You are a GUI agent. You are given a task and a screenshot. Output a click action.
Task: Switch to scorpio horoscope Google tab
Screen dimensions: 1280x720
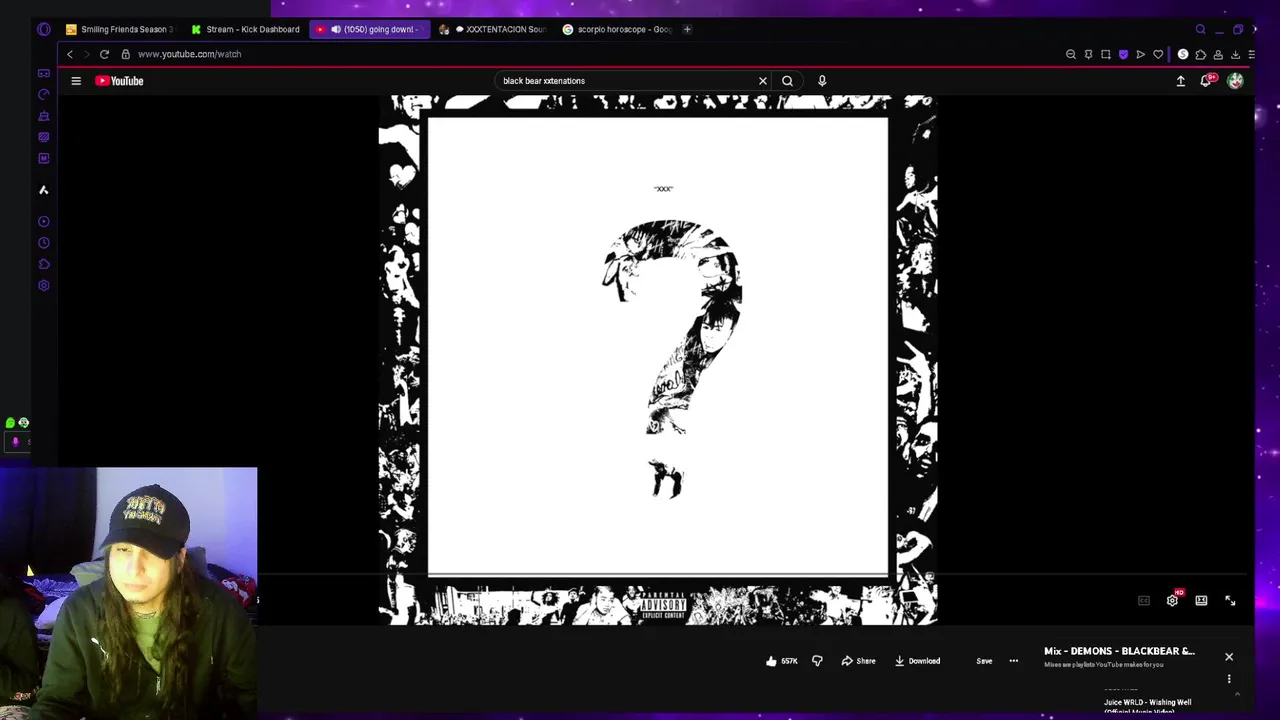coord(618,29)
